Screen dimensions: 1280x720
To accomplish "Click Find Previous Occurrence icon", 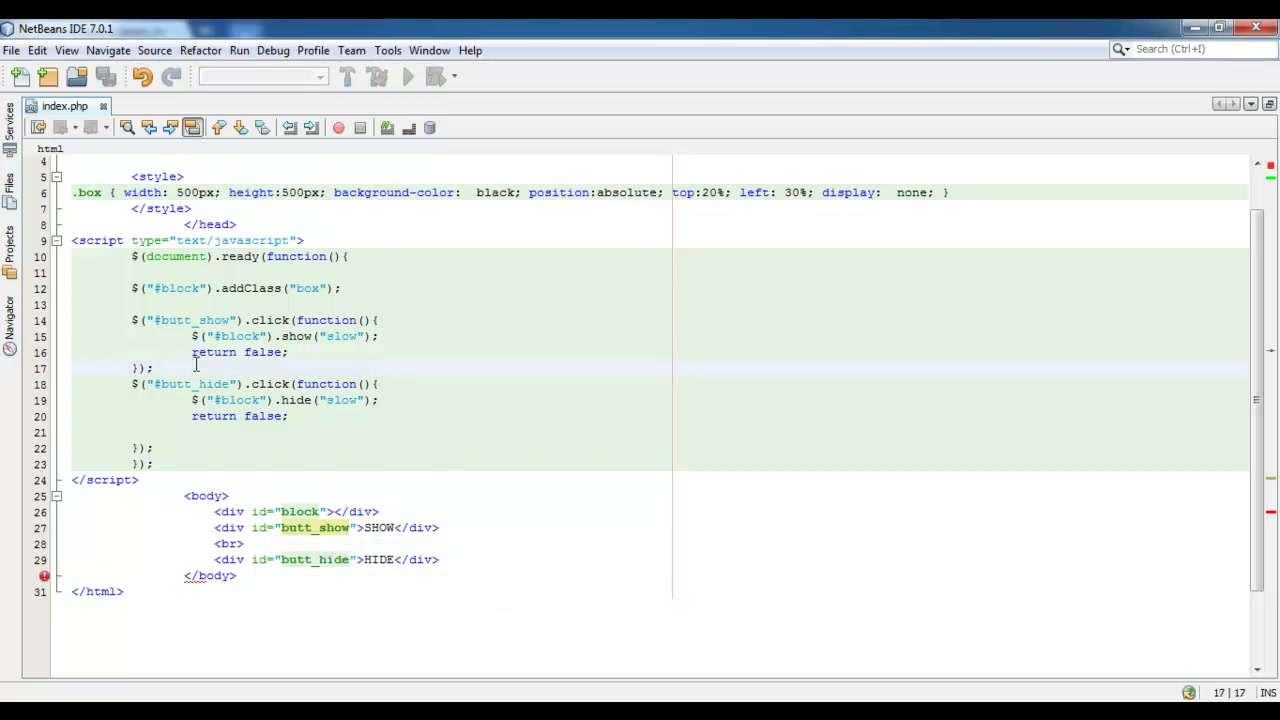I will click(x=149, y=128).
